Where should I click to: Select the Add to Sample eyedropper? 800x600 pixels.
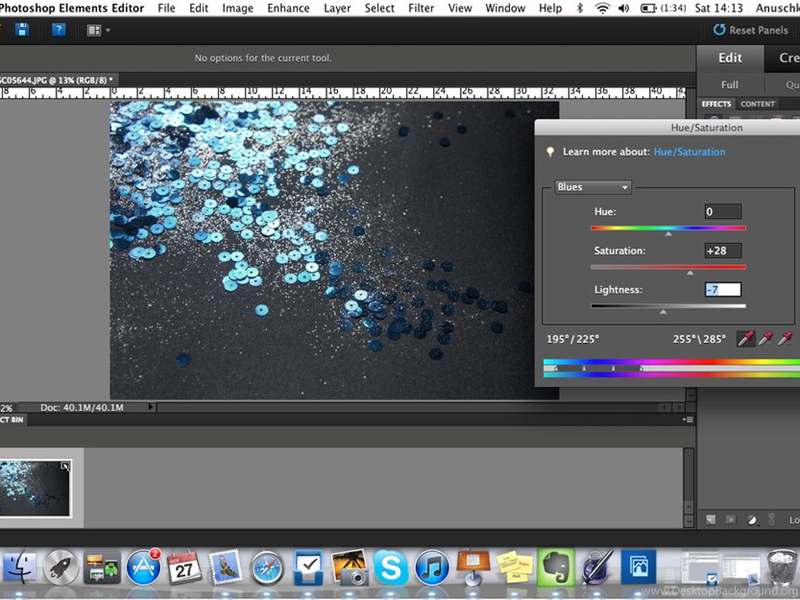[765, 339]
